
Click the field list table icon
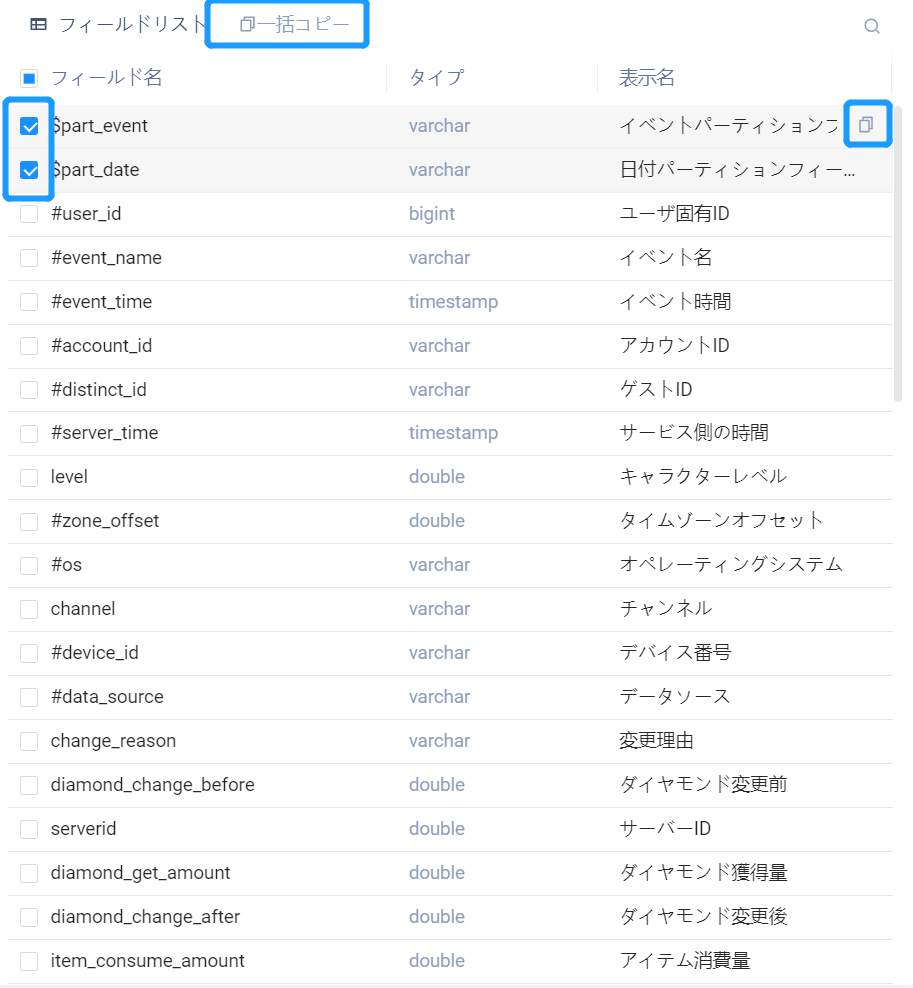tap(37, 24)
